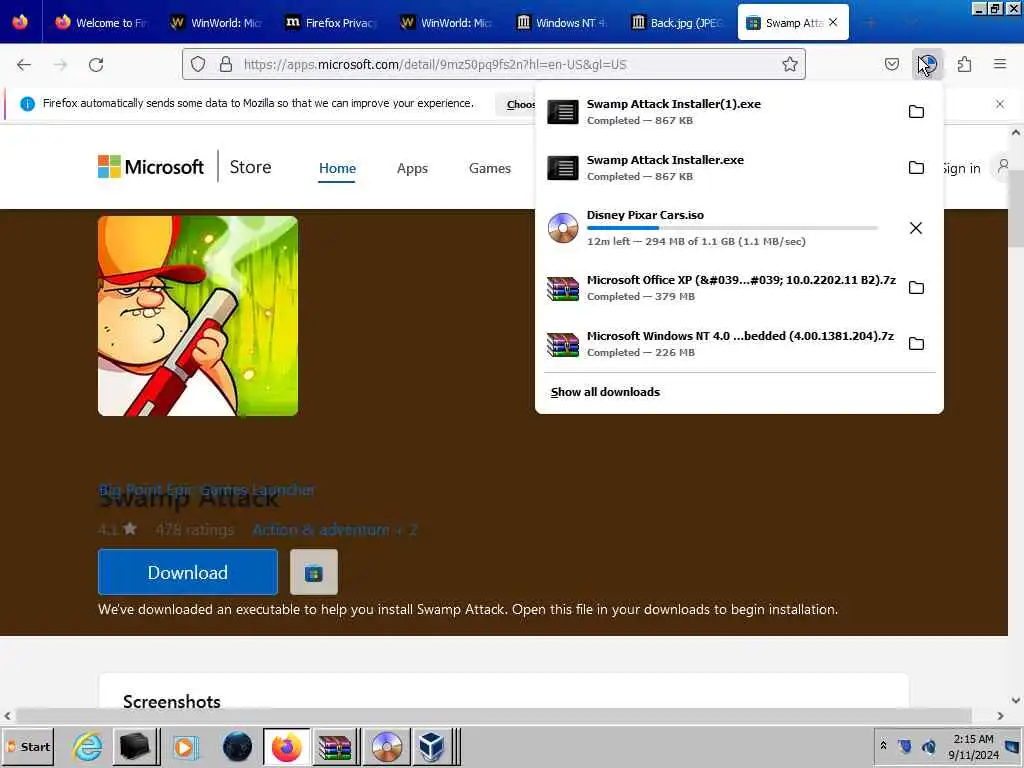Open the Save to Pocket icon

(891, 64)
